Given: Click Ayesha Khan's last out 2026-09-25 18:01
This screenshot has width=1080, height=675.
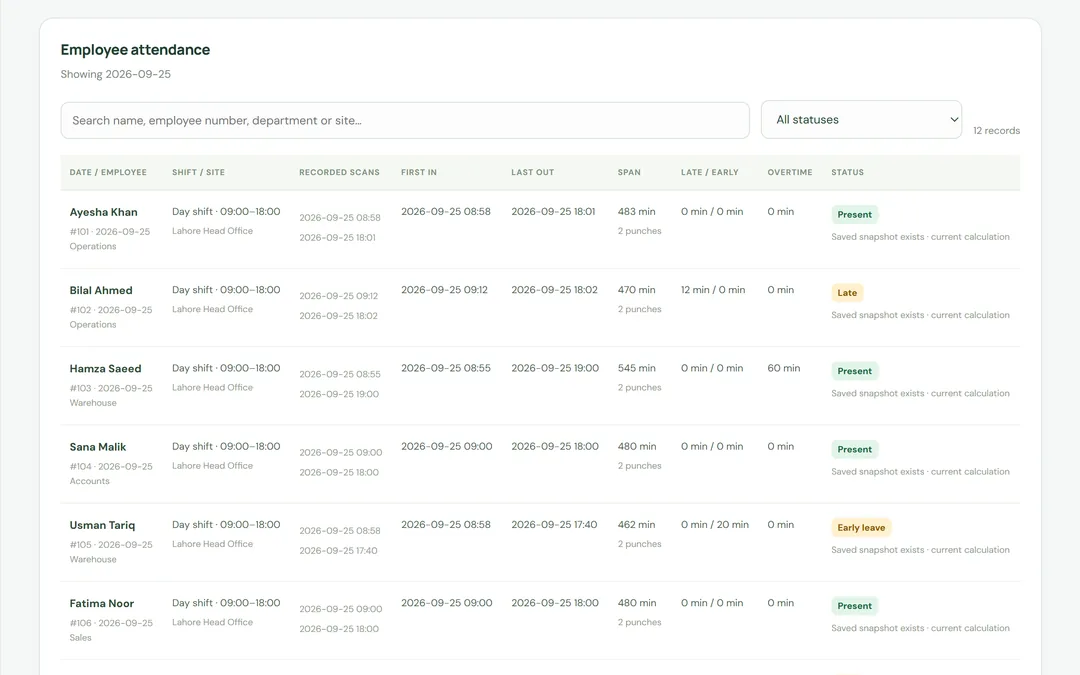Looking at the screenshot, I should 553,212.
